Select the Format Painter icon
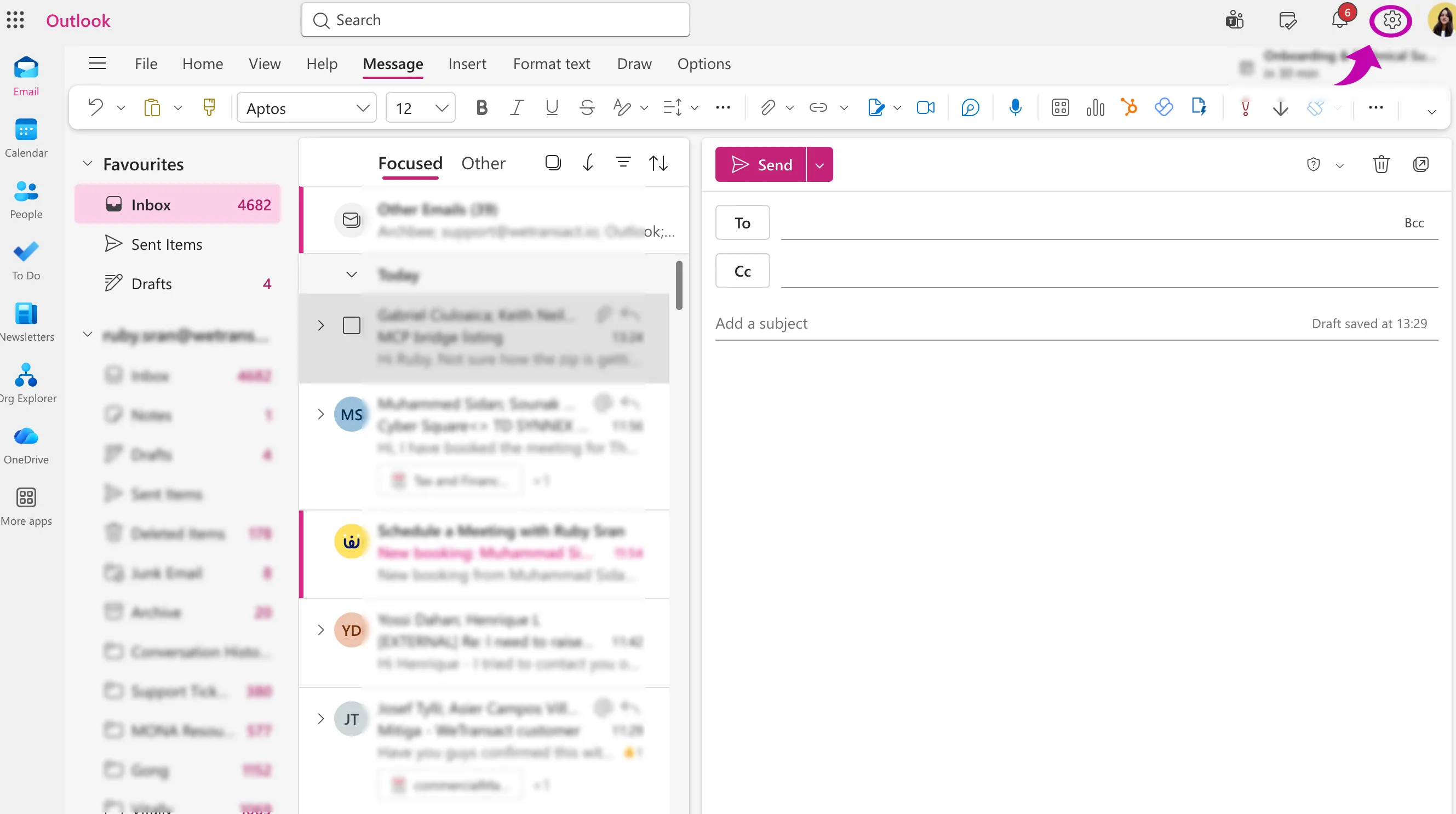The height and width of the screenshot is (814, 1456). 209,107
